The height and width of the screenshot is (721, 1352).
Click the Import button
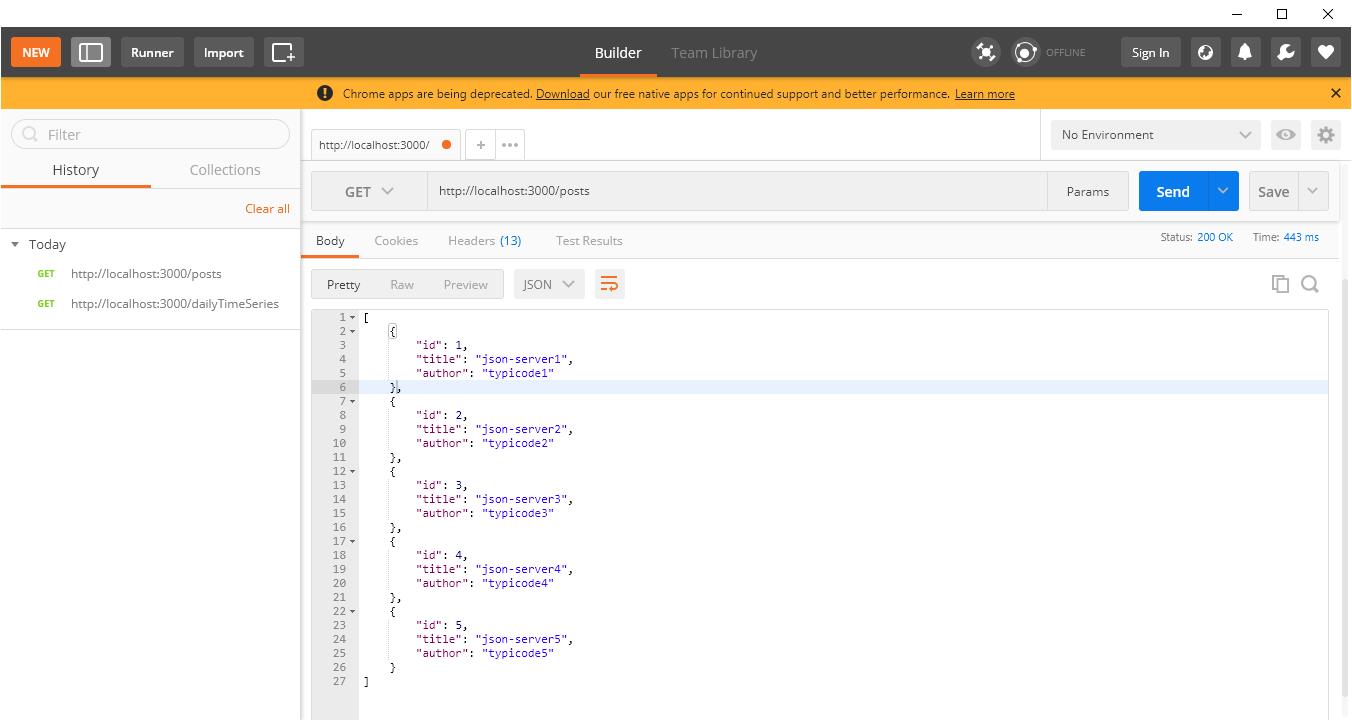coord(224,52)
